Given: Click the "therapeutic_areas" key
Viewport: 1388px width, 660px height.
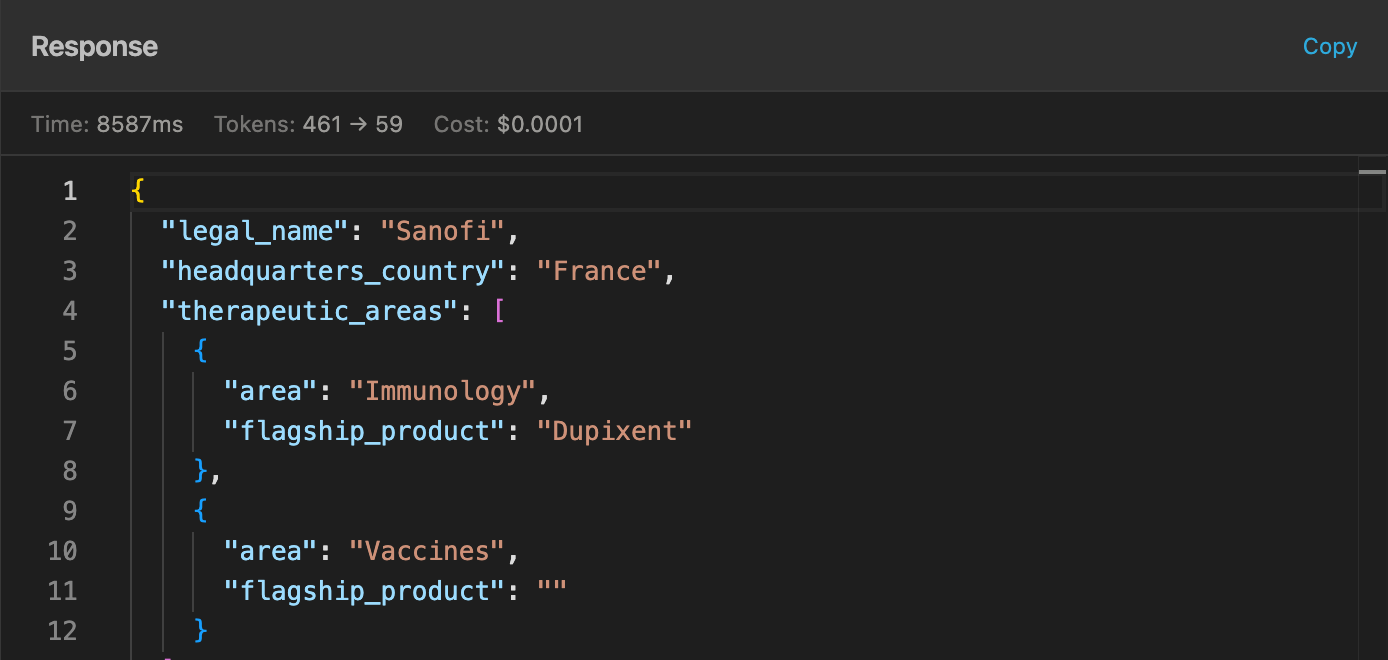Looking at the screenshot, I should [x=310, y=311].
